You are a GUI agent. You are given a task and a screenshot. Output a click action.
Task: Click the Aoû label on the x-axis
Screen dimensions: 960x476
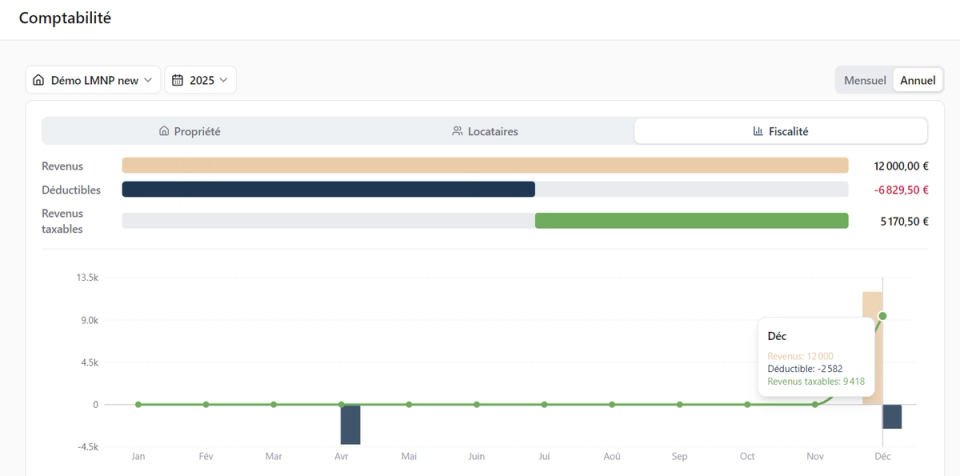point(612,456)
